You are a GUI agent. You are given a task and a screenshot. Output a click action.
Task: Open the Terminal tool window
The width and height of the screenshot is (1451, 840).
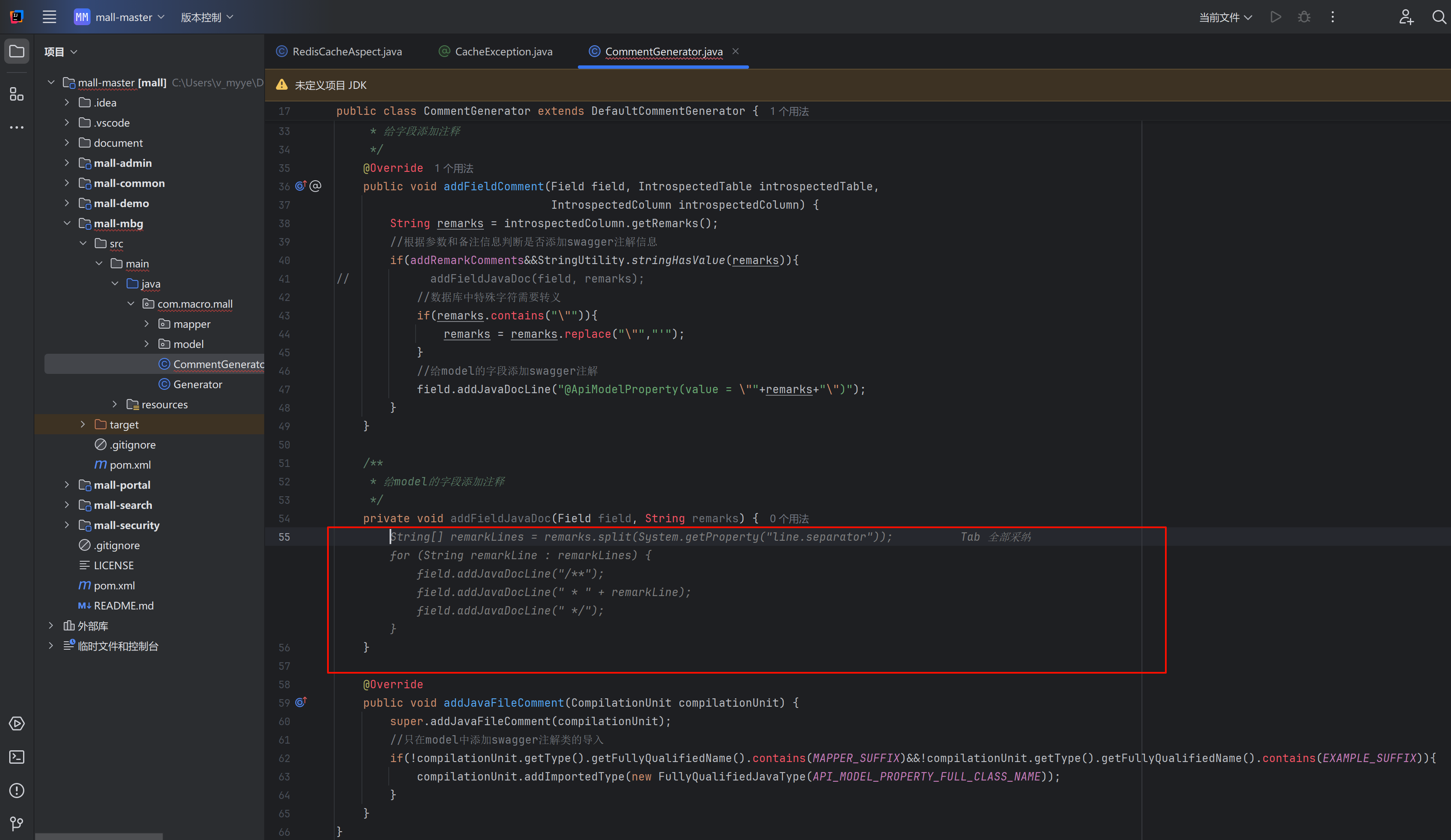coord(17,757)
